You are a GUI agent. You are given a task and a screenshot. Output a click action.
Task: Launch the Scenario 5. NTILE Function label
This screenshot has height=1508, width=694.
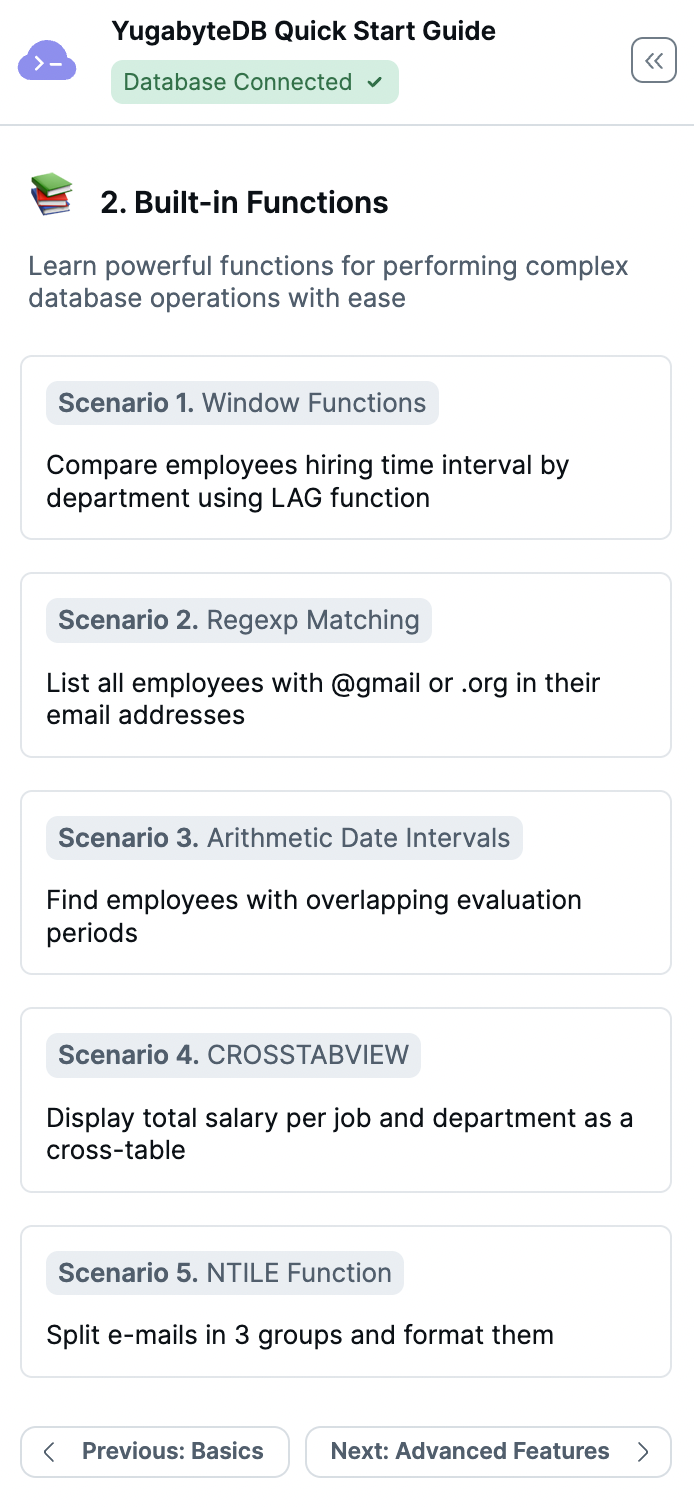tap(225, 1273)
